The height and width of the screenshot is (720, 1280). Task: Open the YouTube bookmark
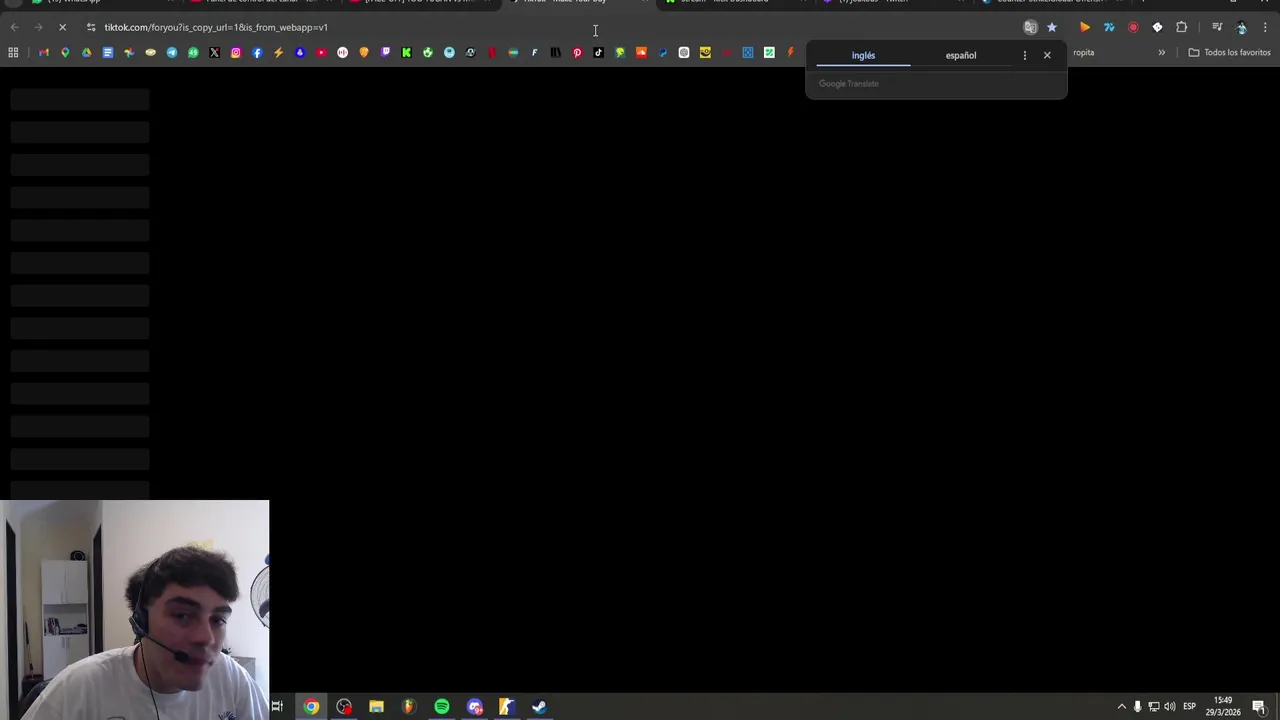click(x=321, y=52)
